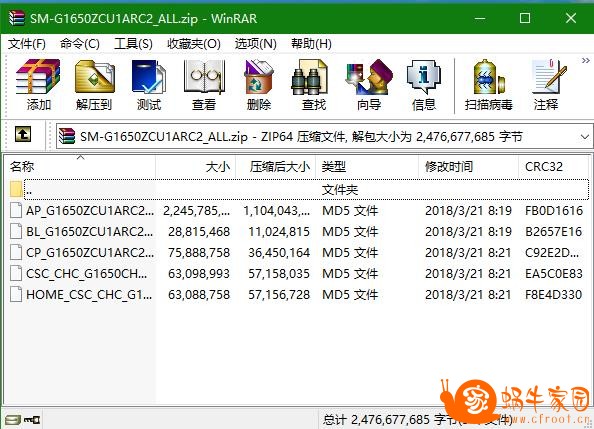Open the 选项(N) menu

(255, 44)
